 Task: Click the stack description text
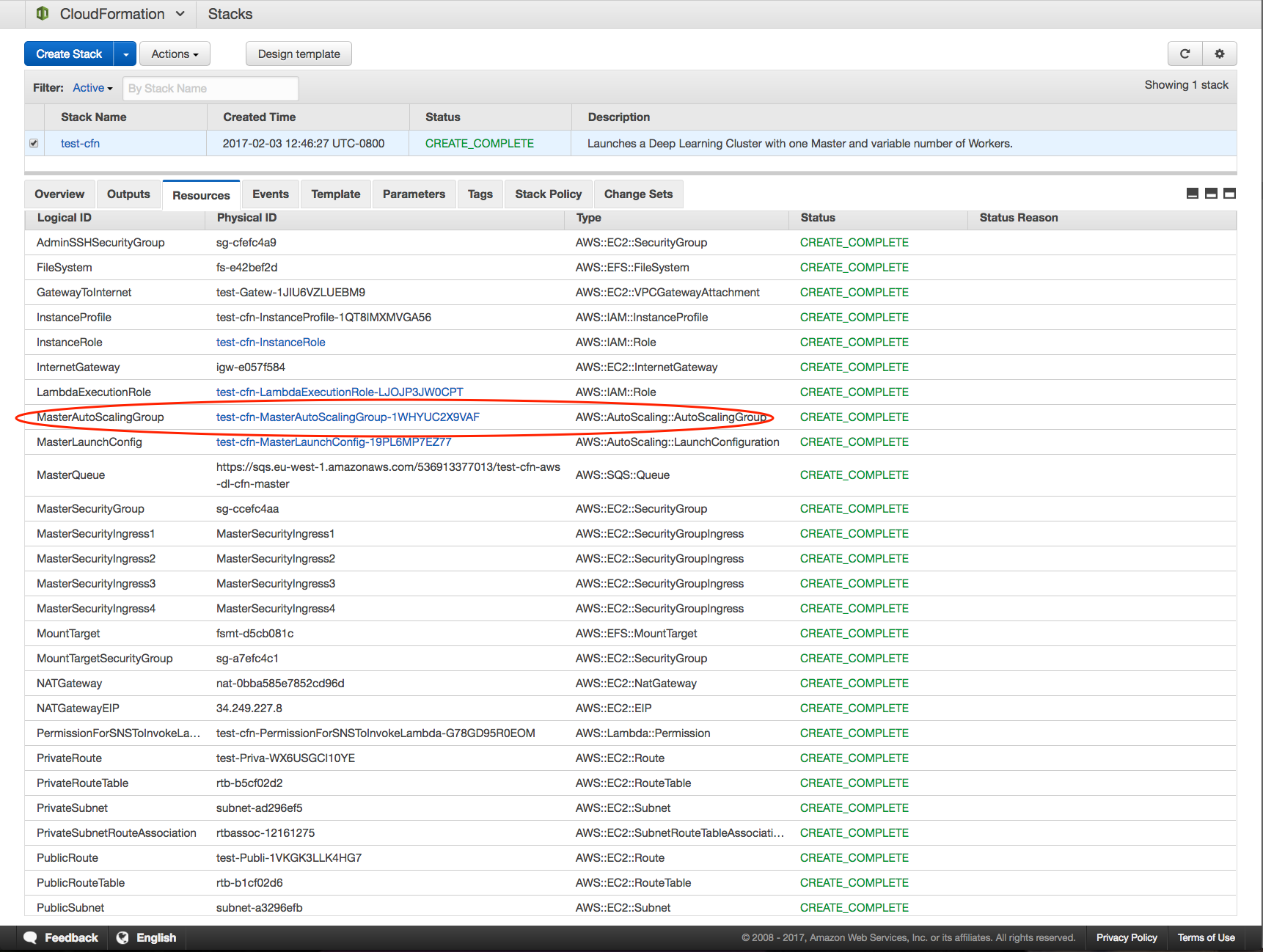(x=800, y=144)
